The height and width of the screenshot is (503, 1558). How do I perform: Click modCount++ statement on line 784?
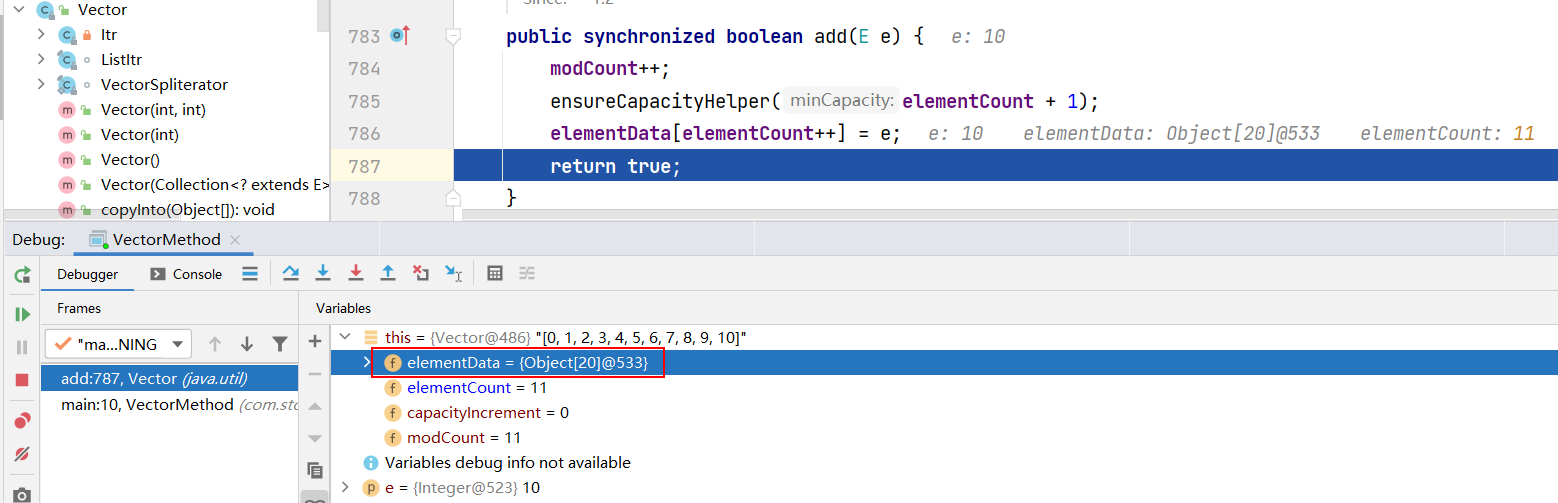point(609,68)
